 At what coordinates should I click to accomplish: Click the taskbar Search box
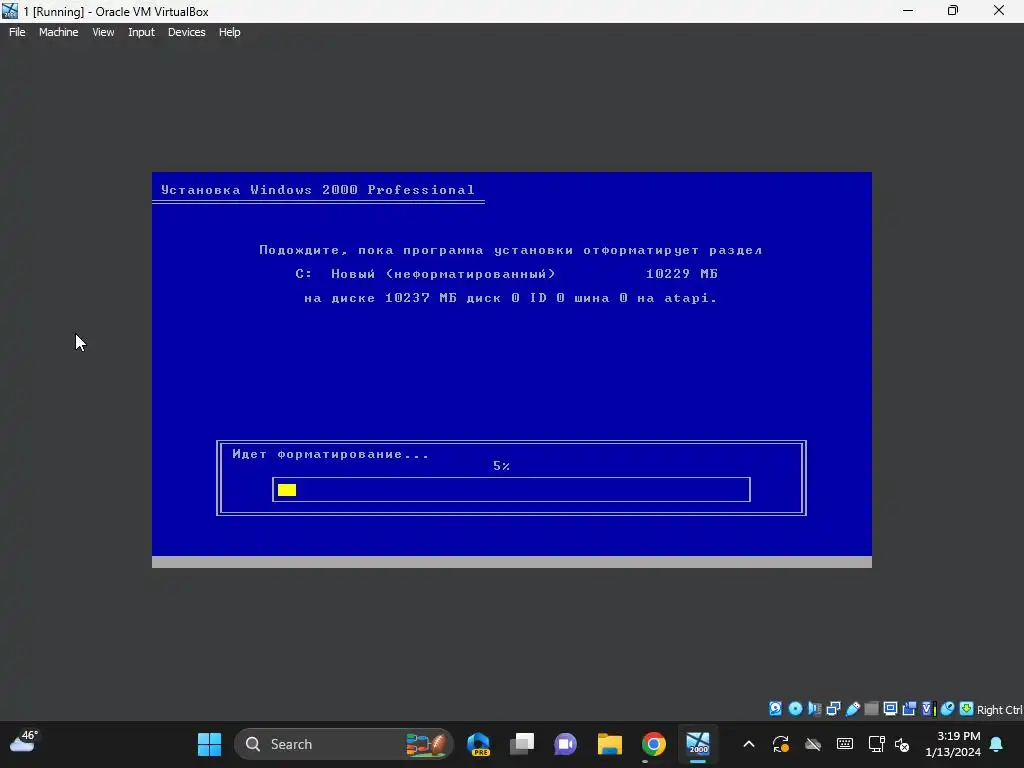(344, 744)
